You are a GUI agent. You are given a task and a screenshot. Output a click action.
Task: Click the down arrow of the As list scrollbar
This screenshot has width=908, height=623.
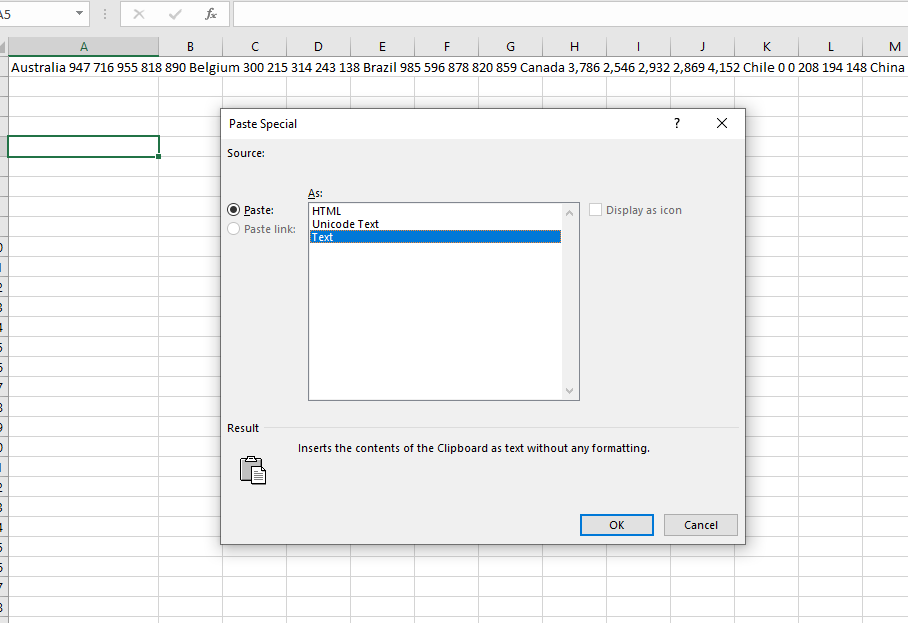[x=569, y=390]
